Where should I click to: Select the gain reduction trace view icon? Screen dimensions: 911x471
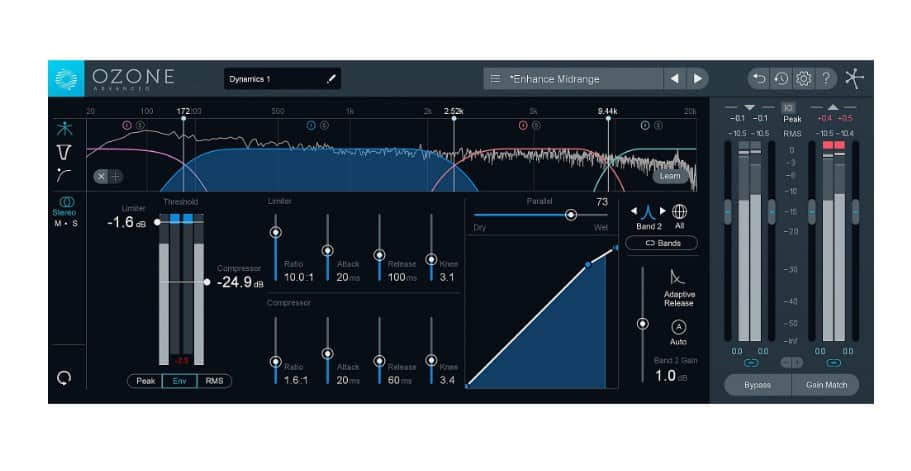click(x=64, y=152)
